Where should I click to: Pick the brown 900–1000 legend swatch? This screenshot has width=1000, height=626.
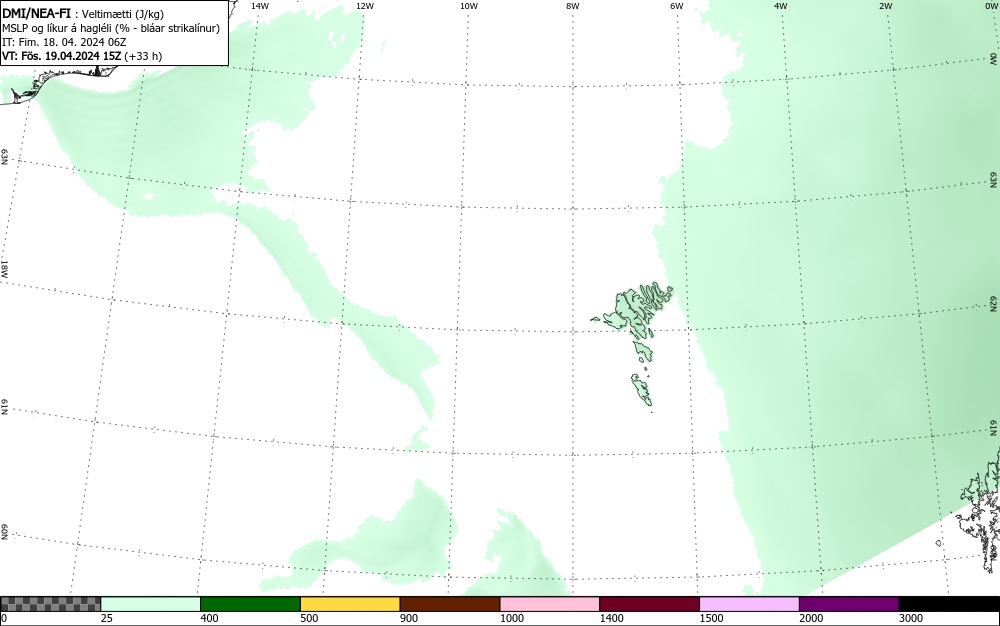point(450,604)
